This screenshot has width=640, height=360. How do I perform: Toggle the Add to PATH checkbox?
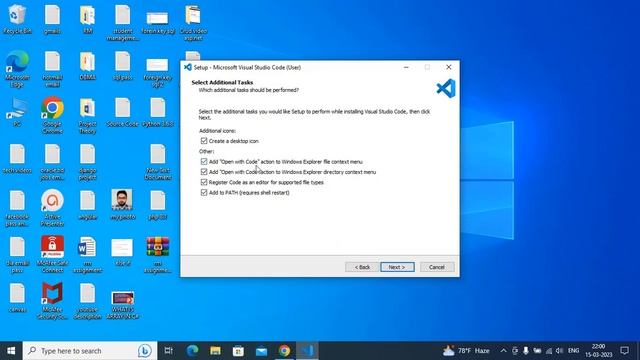(x=204, y=192)
